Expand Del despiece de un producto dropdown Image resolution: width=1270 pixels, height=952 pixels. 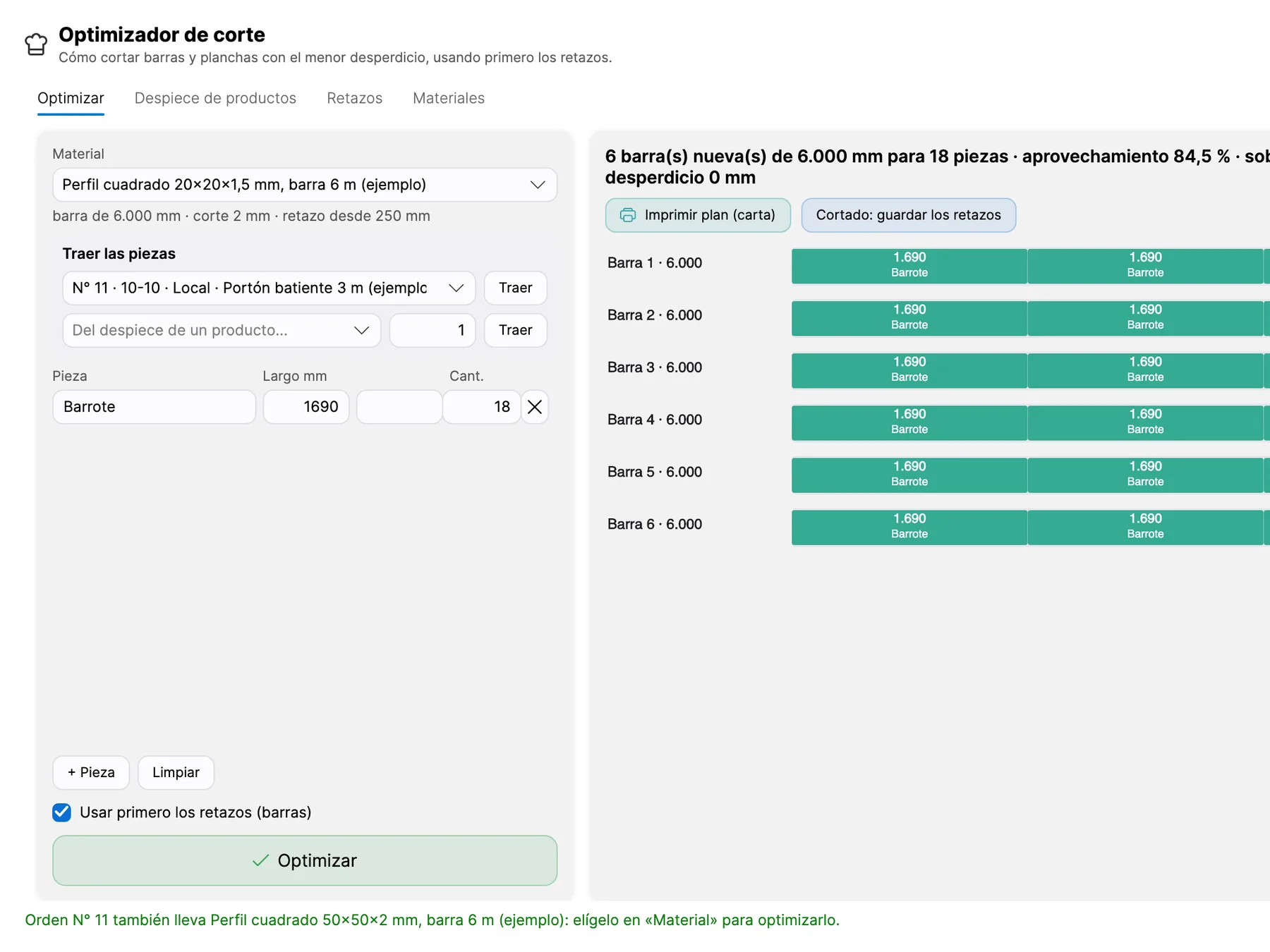pos(222,330)
